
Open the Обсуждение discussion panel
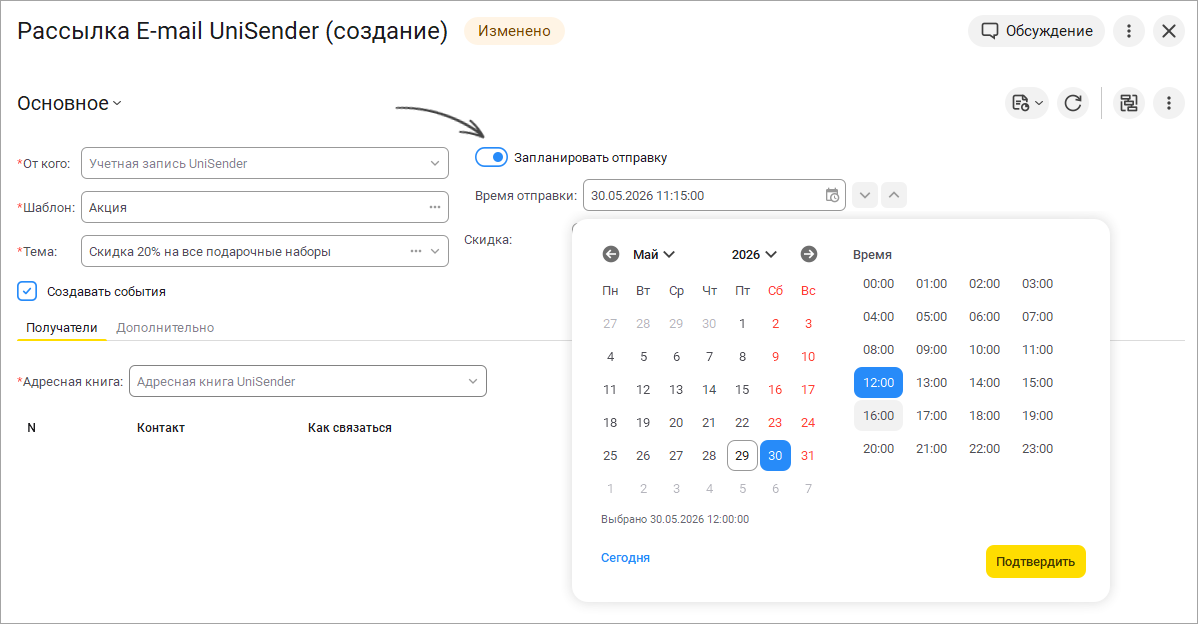coord(1036,31)
